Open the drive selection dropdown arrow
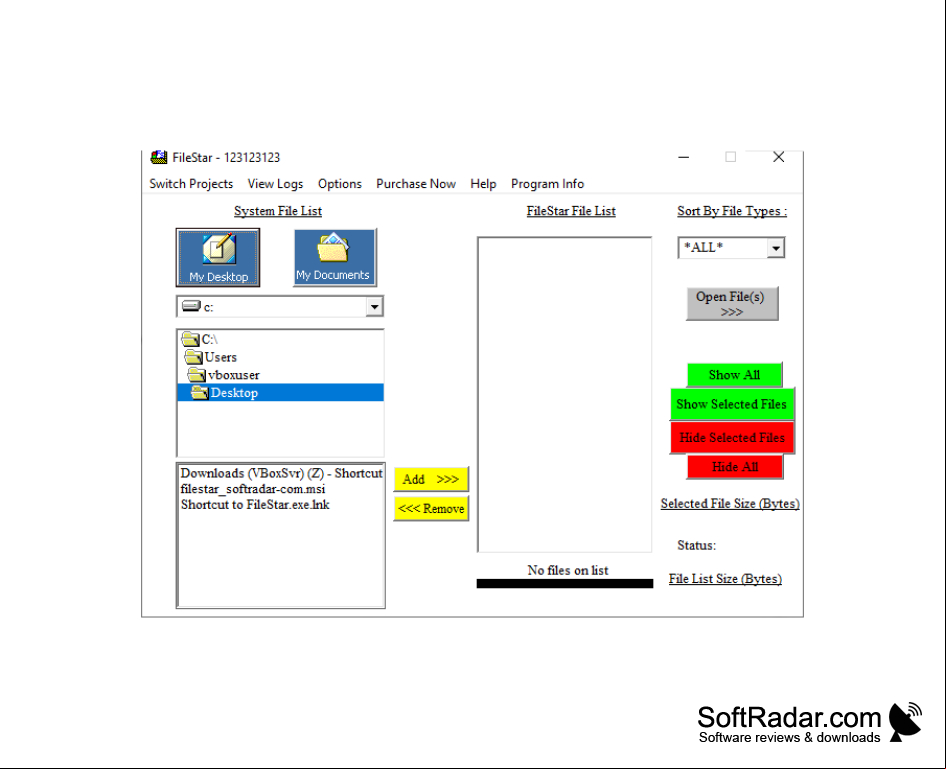 (x=374, y=306)
